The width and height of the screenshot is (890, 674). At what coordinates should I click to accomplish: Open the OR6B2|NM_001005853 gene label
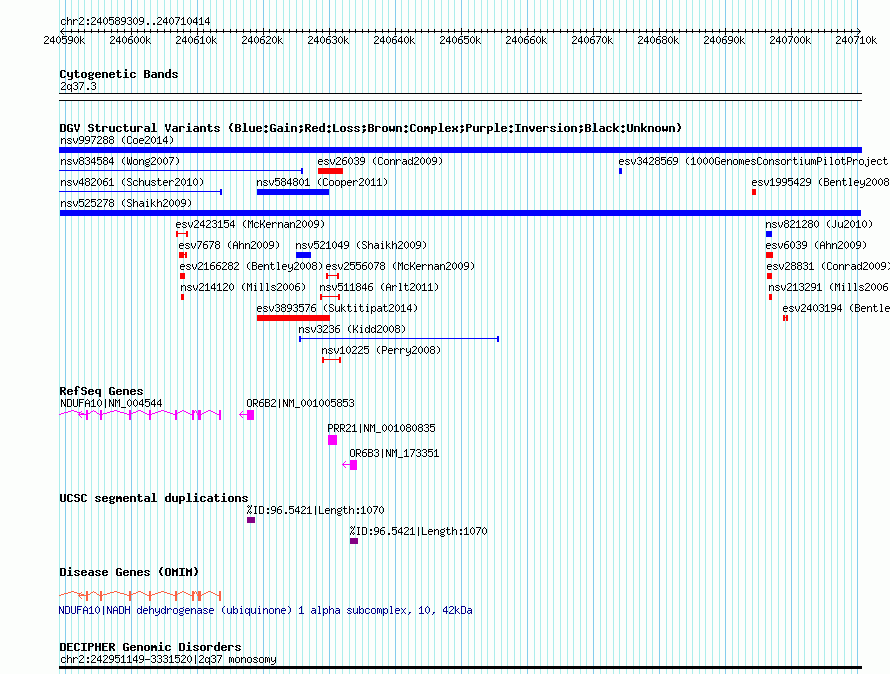click(x=300, y=403)
